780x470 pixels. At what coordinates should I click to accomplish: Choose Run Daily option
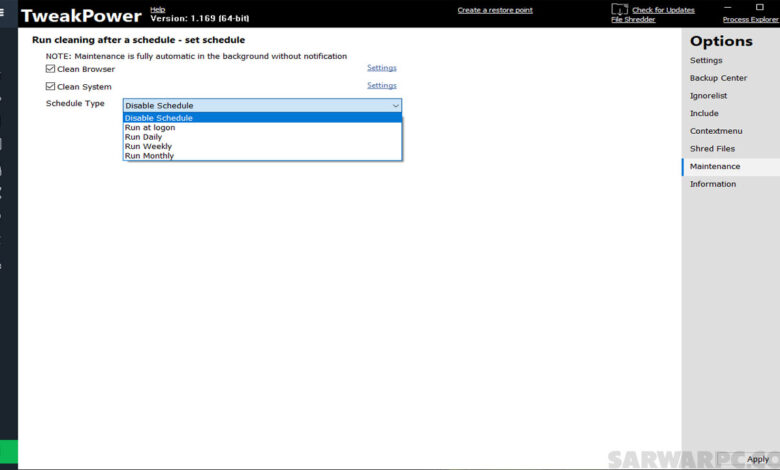pos(262,137)
